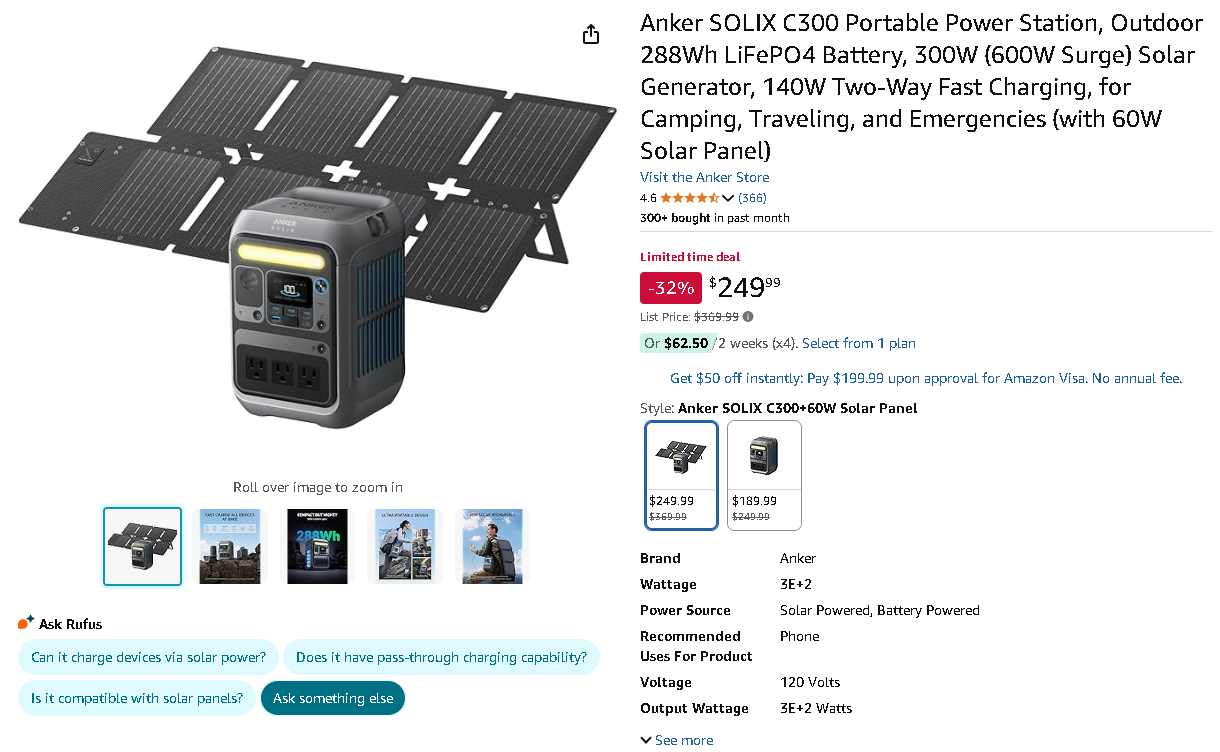This screenshot has width=1220, height=752.
Task: Open the 'Select from 1 plan' payment options
Action: coord(858,343)
